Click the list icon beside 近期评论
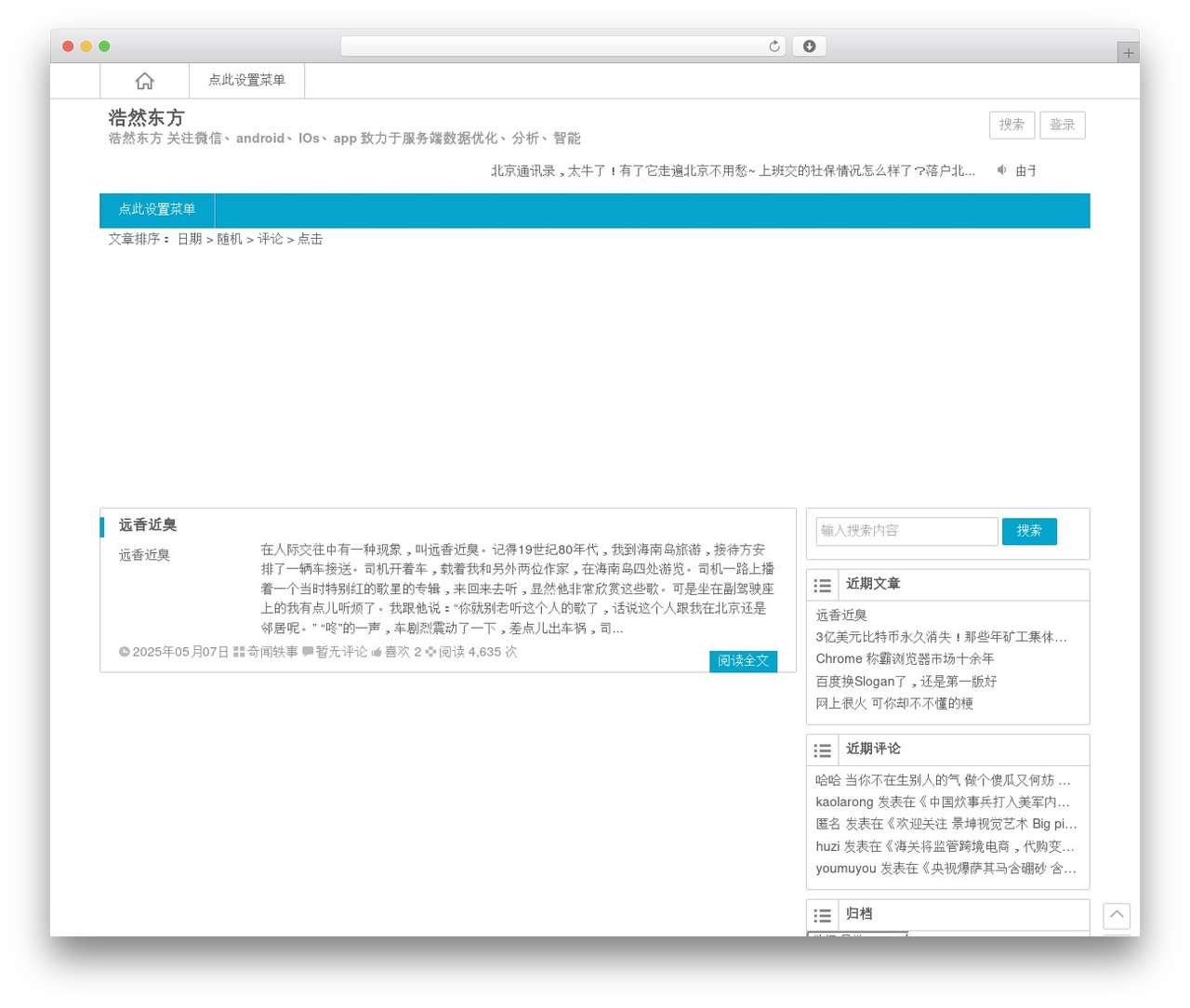This screenshot has height=1008, width=1190. [823, 750]
